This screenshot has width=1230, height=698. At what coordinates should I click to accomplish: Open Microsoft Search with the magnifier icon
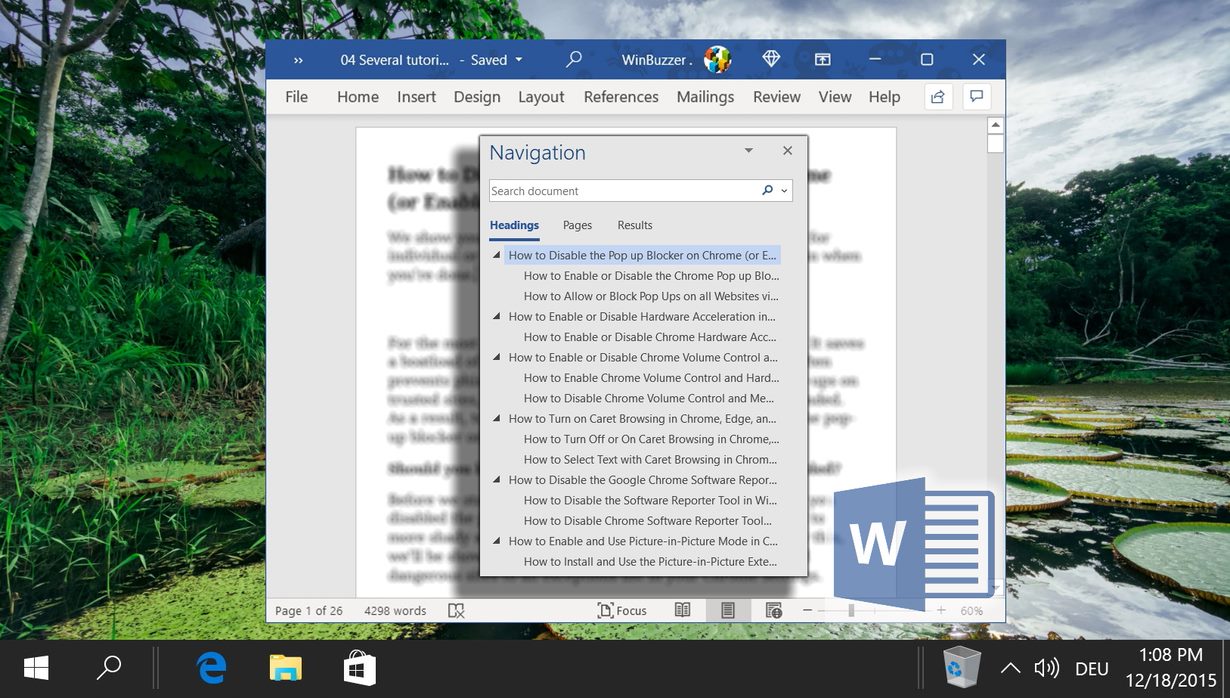(574, 59)
